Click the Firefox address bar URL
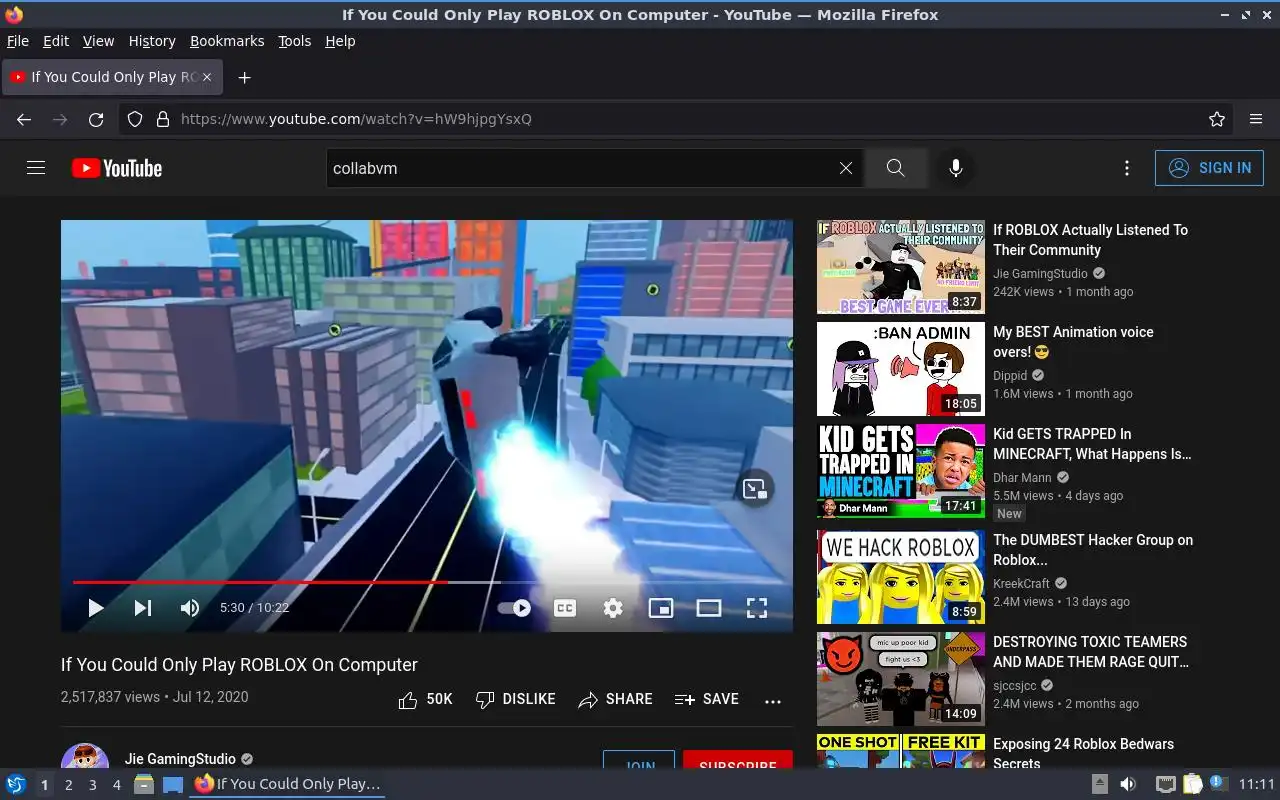 pos(356,119)
